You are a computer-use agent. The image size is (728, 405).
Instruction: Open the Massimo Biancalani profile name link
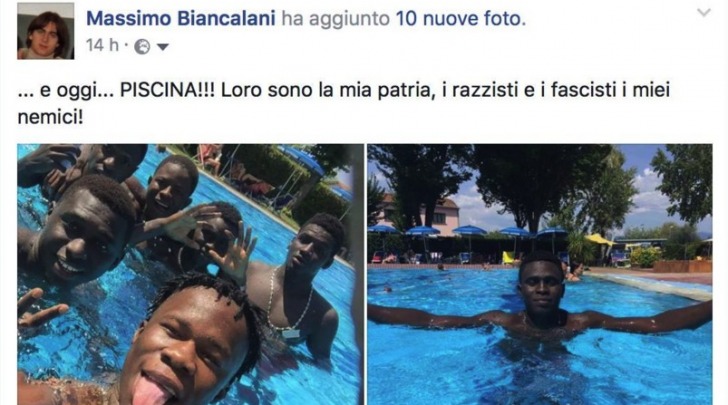(x=181, y=19)
